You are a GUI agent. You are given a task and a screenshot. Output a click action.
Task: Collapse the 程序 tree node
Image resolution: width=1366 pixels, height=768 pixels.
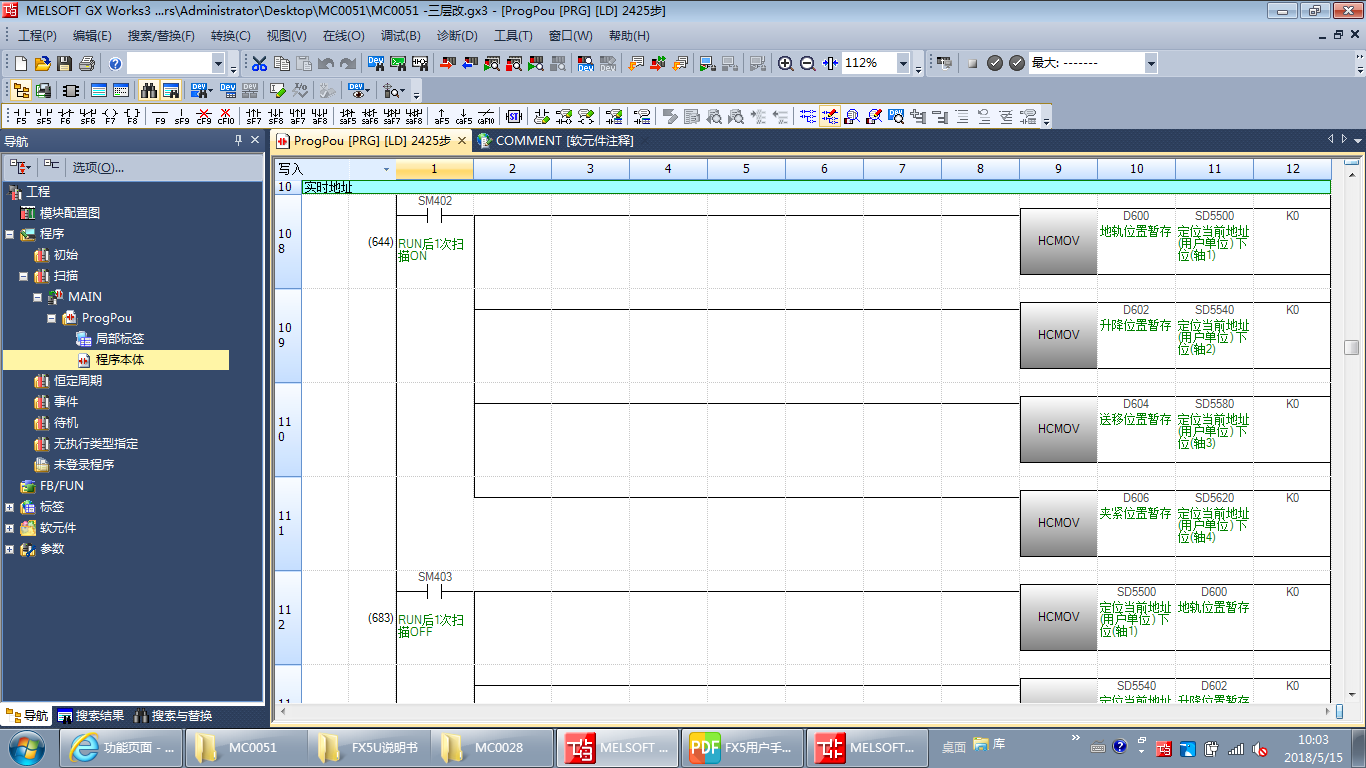coord(10,234)
